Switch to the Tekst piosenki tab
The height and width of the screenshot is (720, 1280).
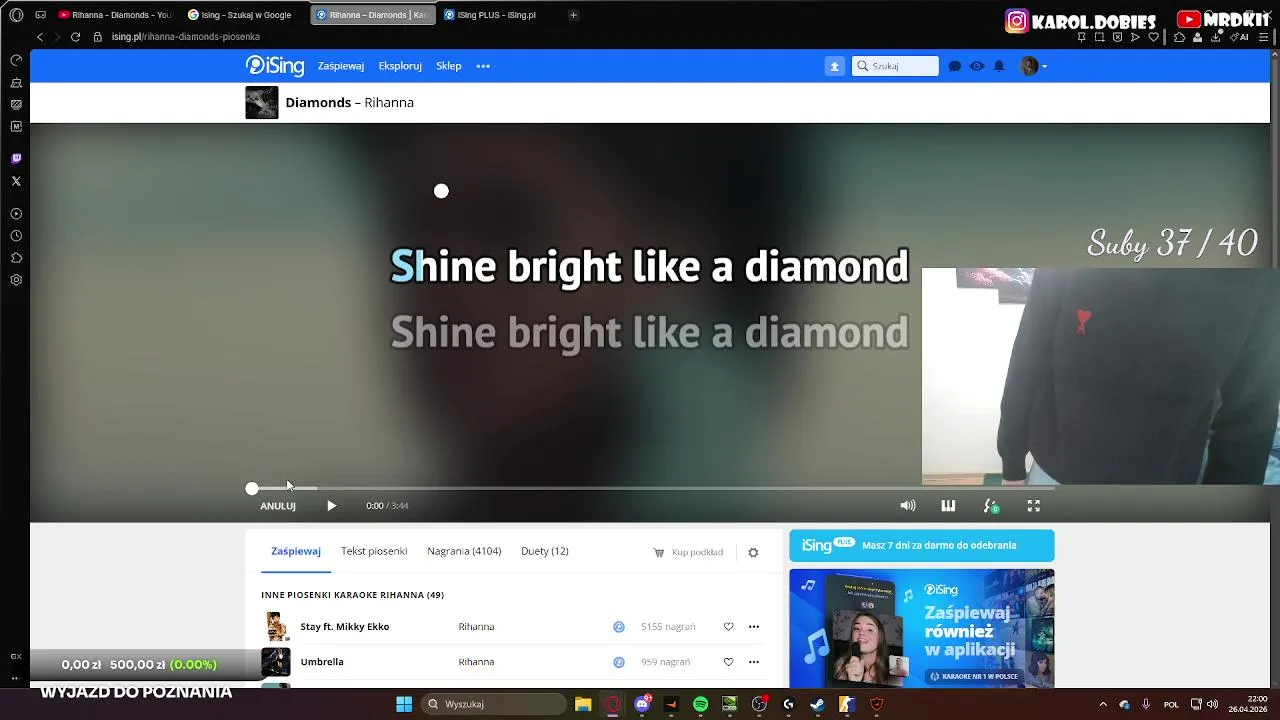tap(374, 551)
